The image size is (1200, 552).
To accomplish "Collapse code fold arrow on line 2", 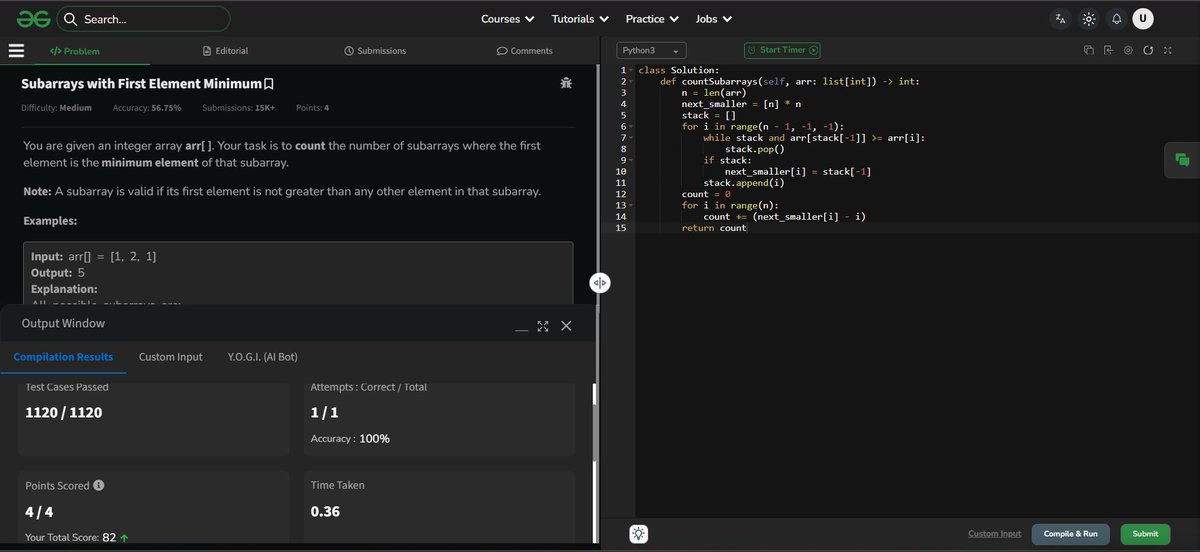I will click(631, 82).
